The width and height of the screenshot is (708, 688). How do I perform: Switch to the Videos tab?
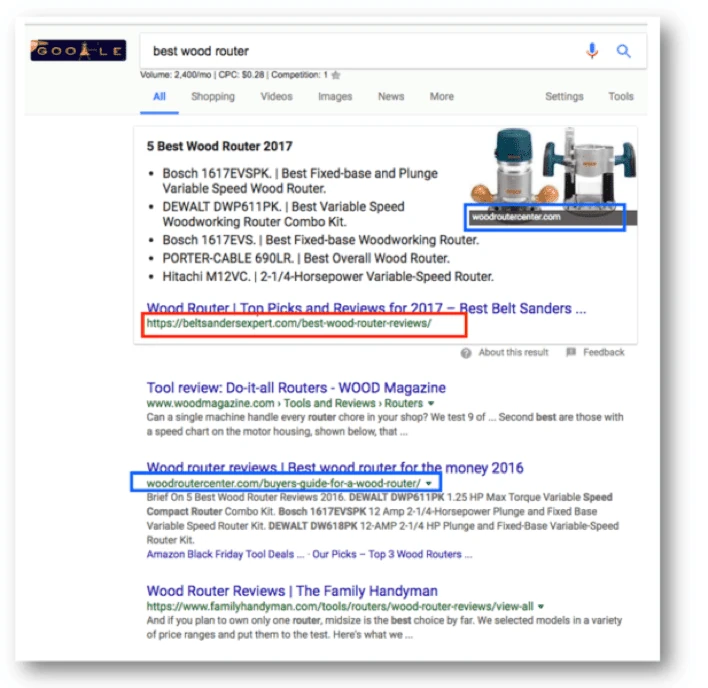pos(276,97)
